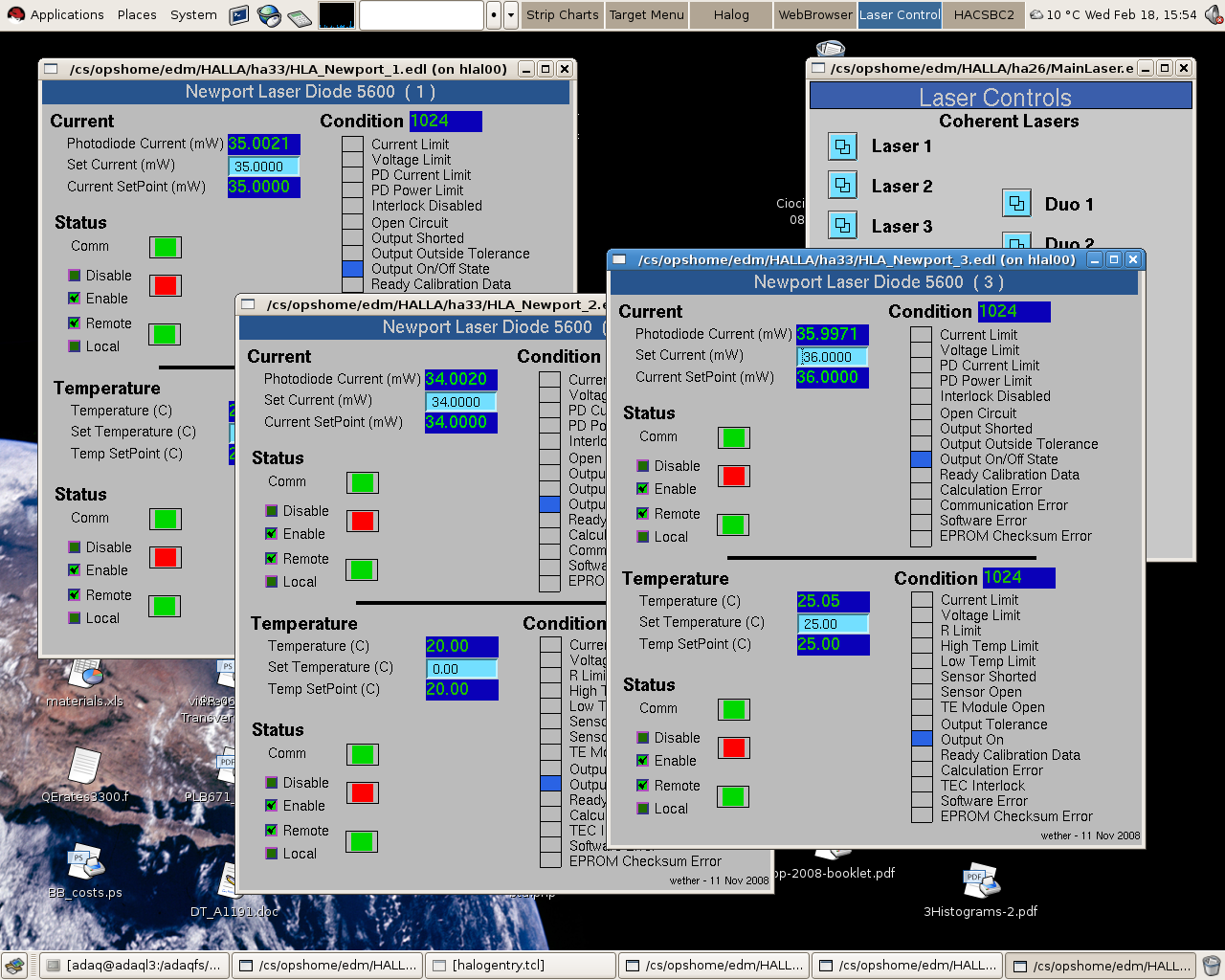
Task: Open window menu of MainLaser window
Action: tap(818, 68)
